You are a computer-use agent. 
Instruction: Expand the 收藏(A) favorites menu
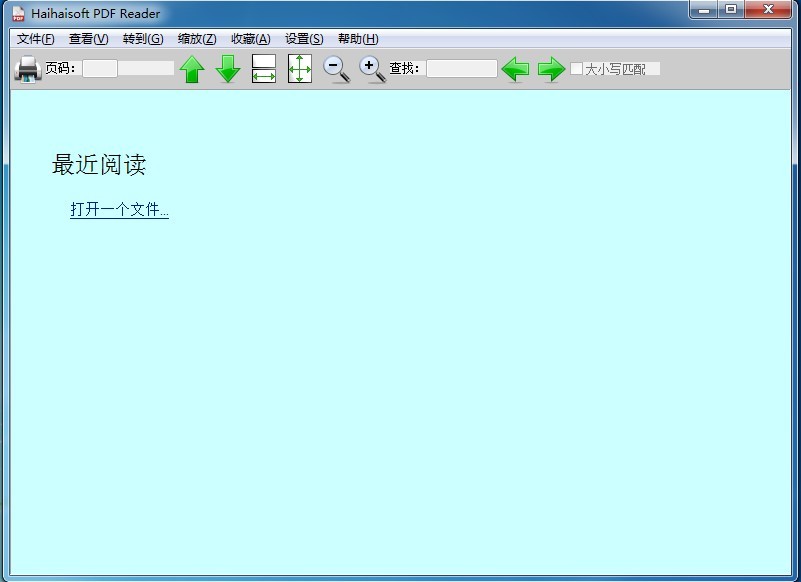(x=250, y=39)
